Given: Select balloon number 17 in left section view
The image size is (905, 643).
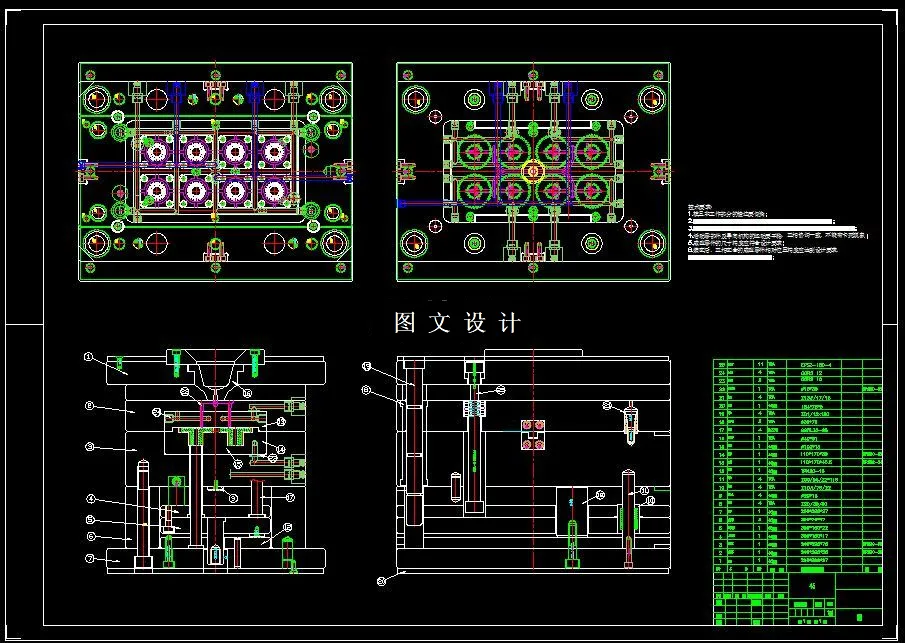Looking at the screenshot, I should pyautogui.click(x=290, y=497).
